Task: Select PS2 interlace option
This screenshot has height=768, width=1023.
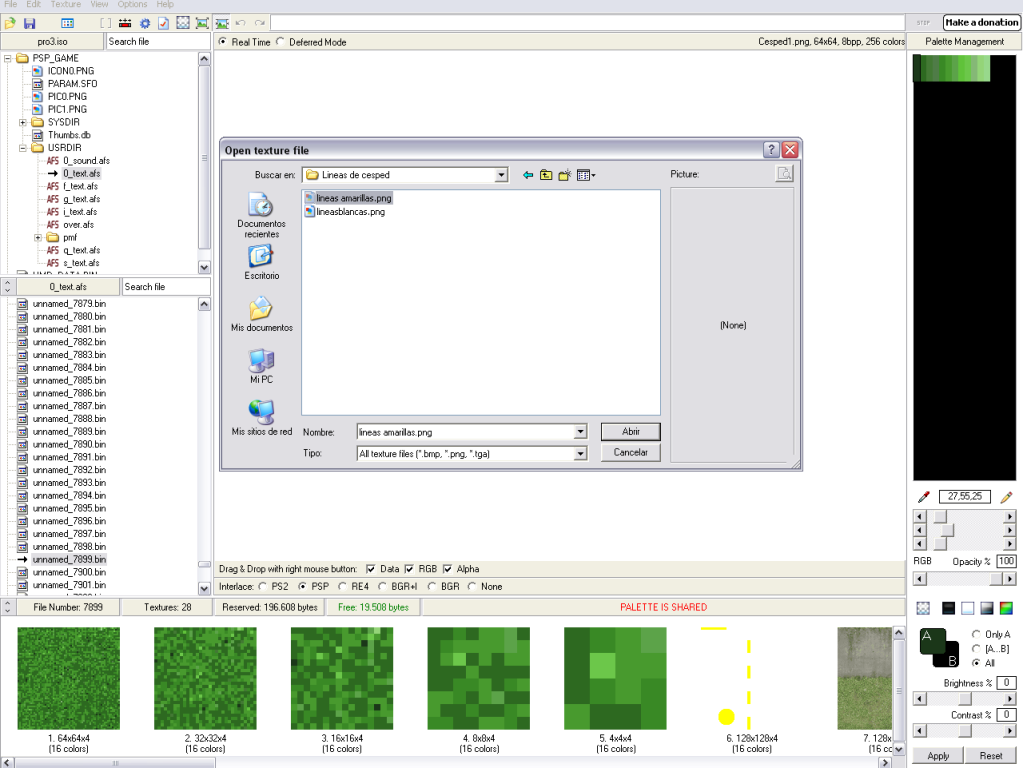Action: coord(262,587)
